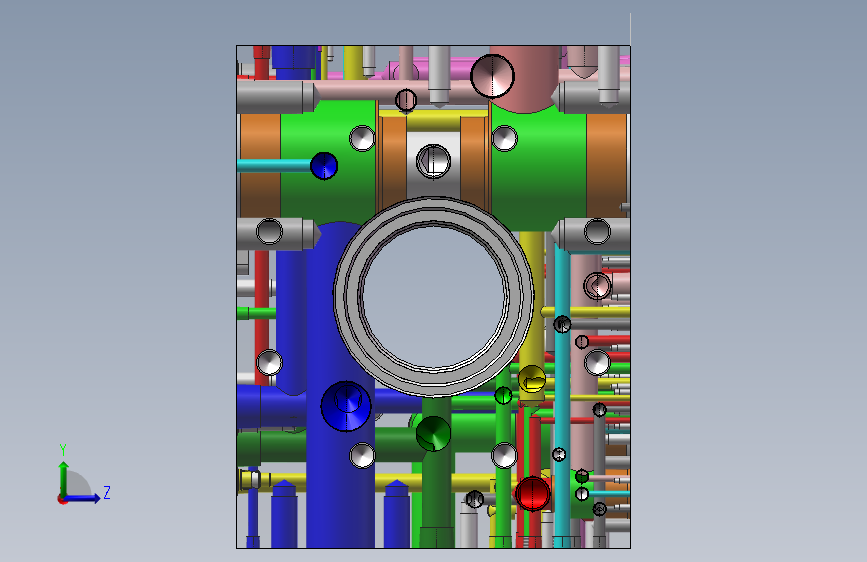Select the wide blue vertical pipe
Viewport: 867px width, 562px height.
coord(340,387)
